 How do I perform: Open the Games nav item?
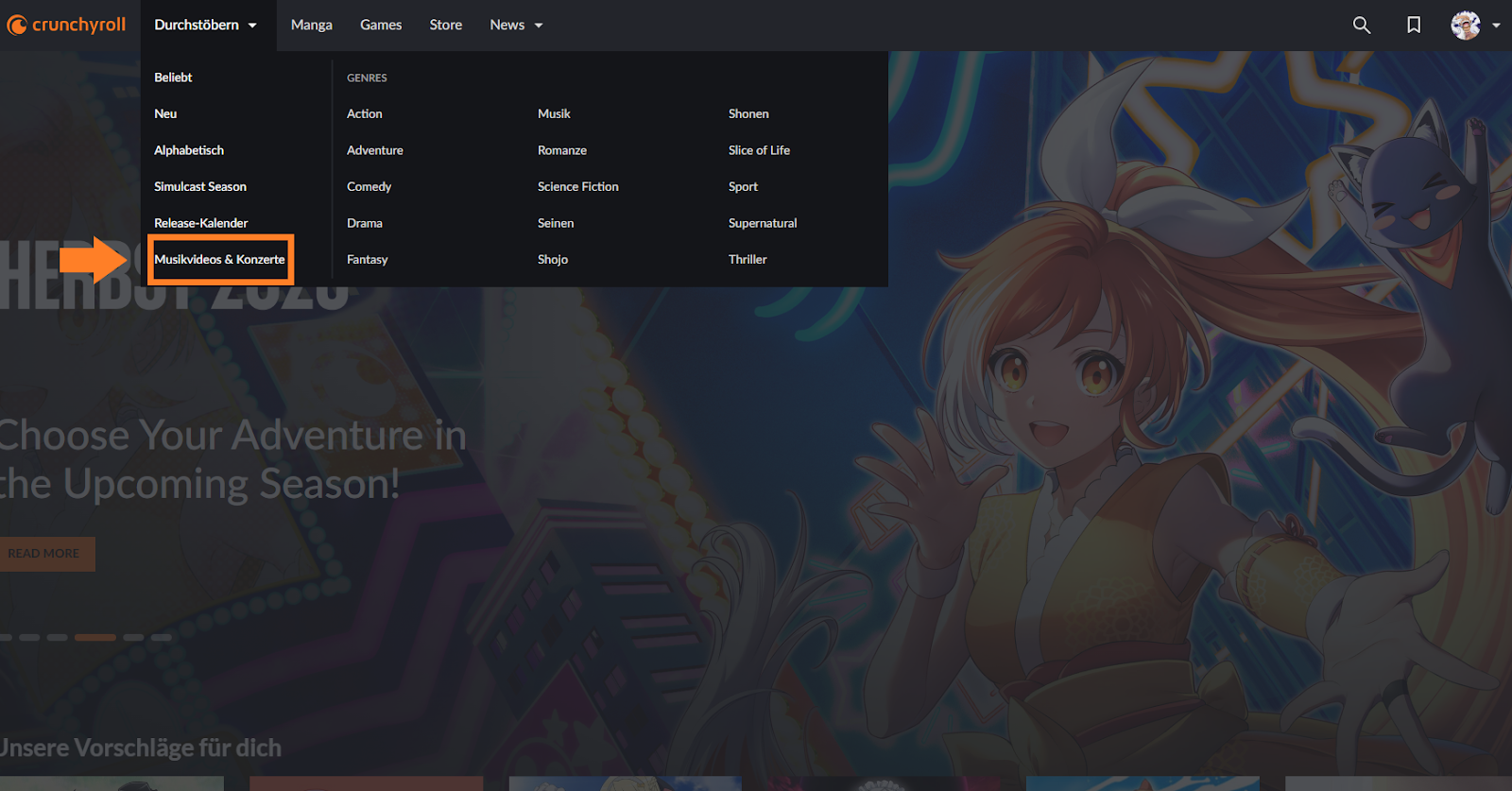point(381,25)
